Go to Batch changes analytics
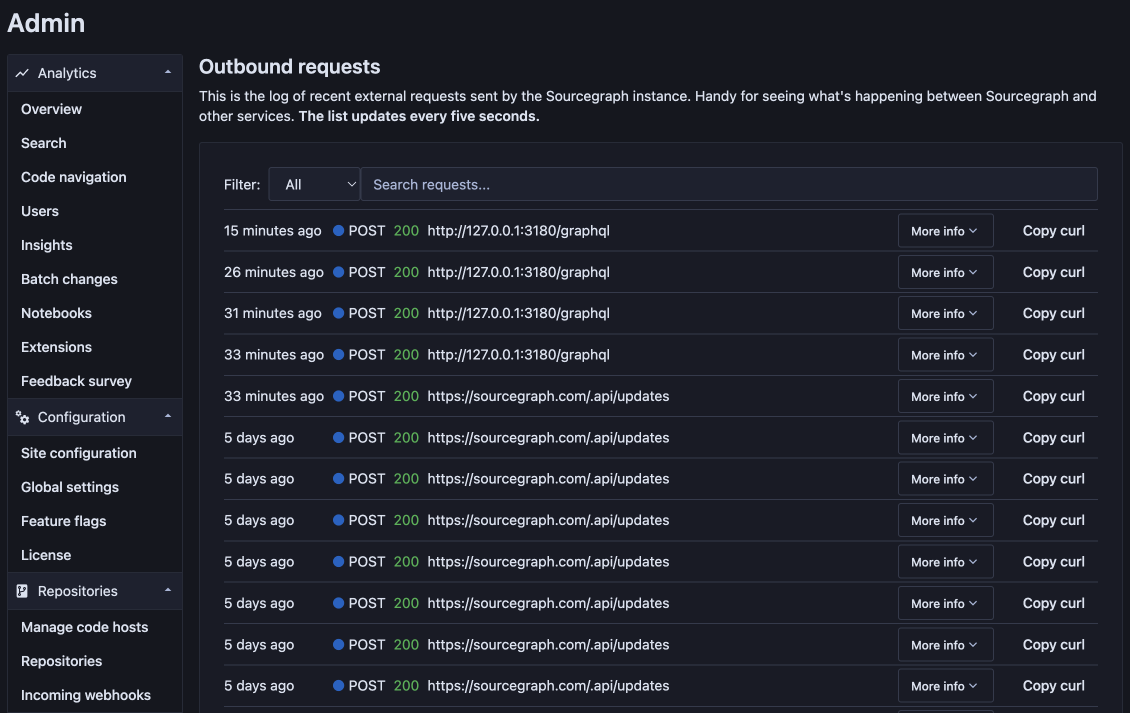Image resolution: width=1130 pixels, height=713 pixels. pyautogui.click(x=69, y=279)
